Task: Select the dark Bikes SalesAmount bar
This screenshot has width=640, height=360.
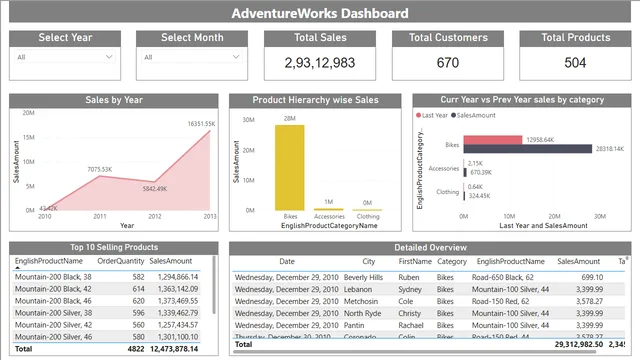Action: point(528,149)
